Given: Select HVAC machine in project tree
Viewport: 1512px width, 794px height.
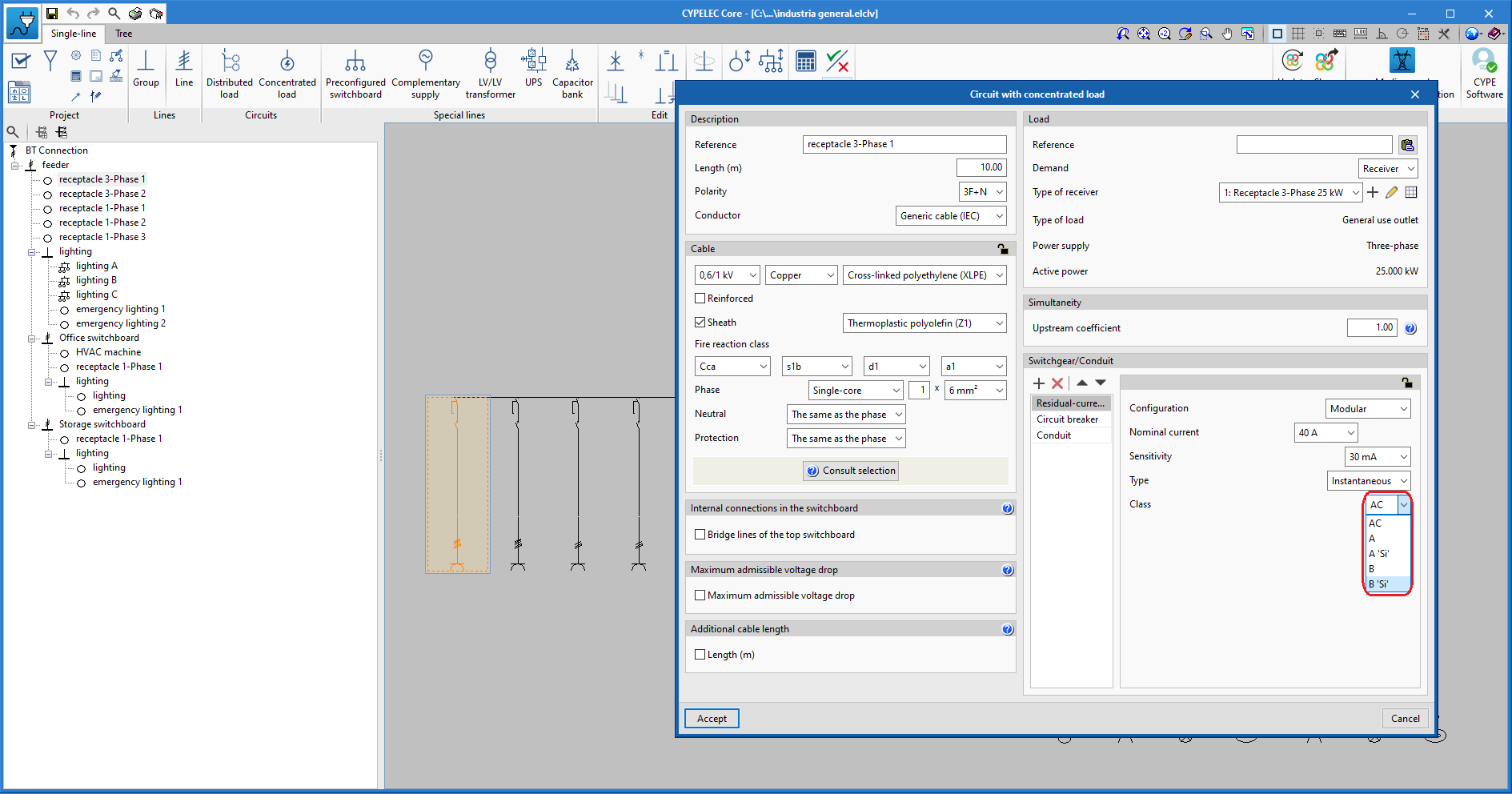Looking at the screenshot, I should click(108, 352).
